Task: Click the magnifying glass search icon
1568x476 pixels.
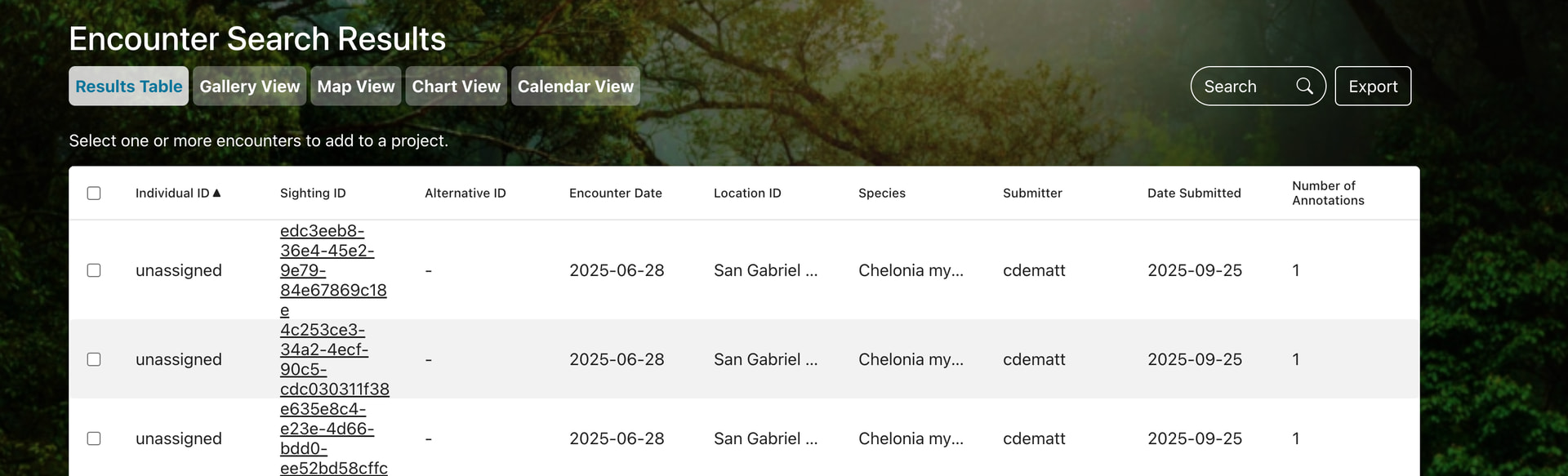Action: click(x=1304, y=86)
